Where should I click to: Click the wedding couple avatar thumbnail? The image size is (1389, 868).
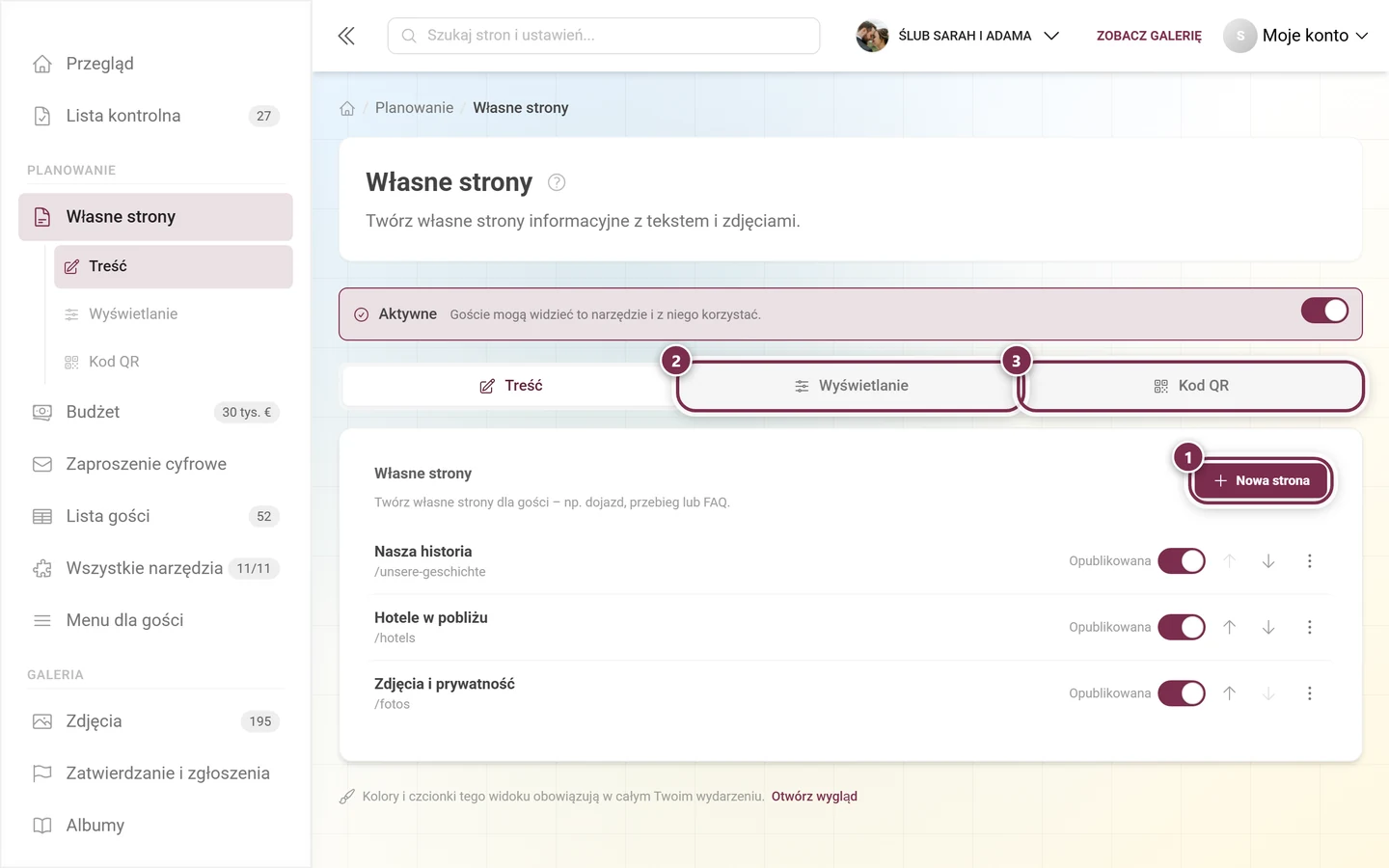coord(872,36)
